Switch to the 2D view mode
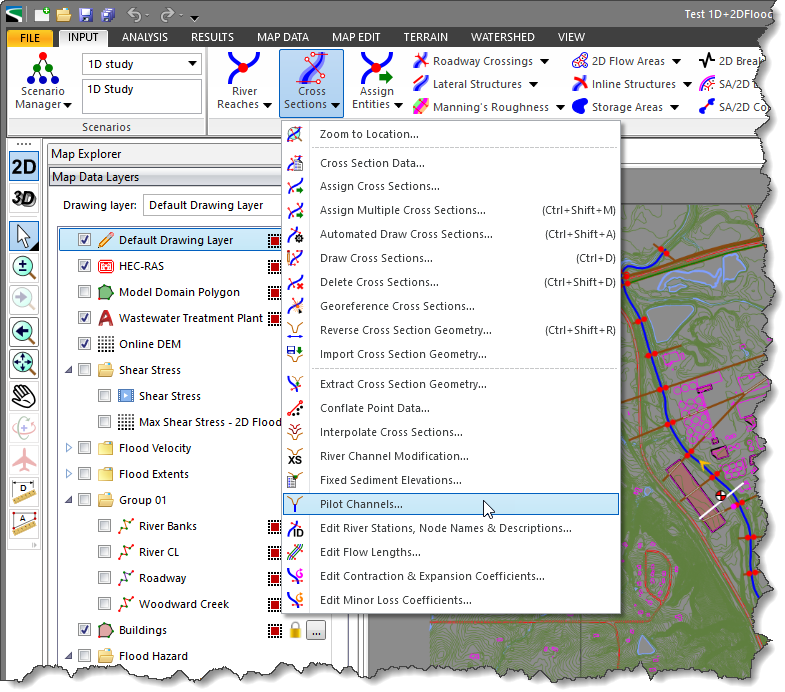 click(x=24, y=167)
